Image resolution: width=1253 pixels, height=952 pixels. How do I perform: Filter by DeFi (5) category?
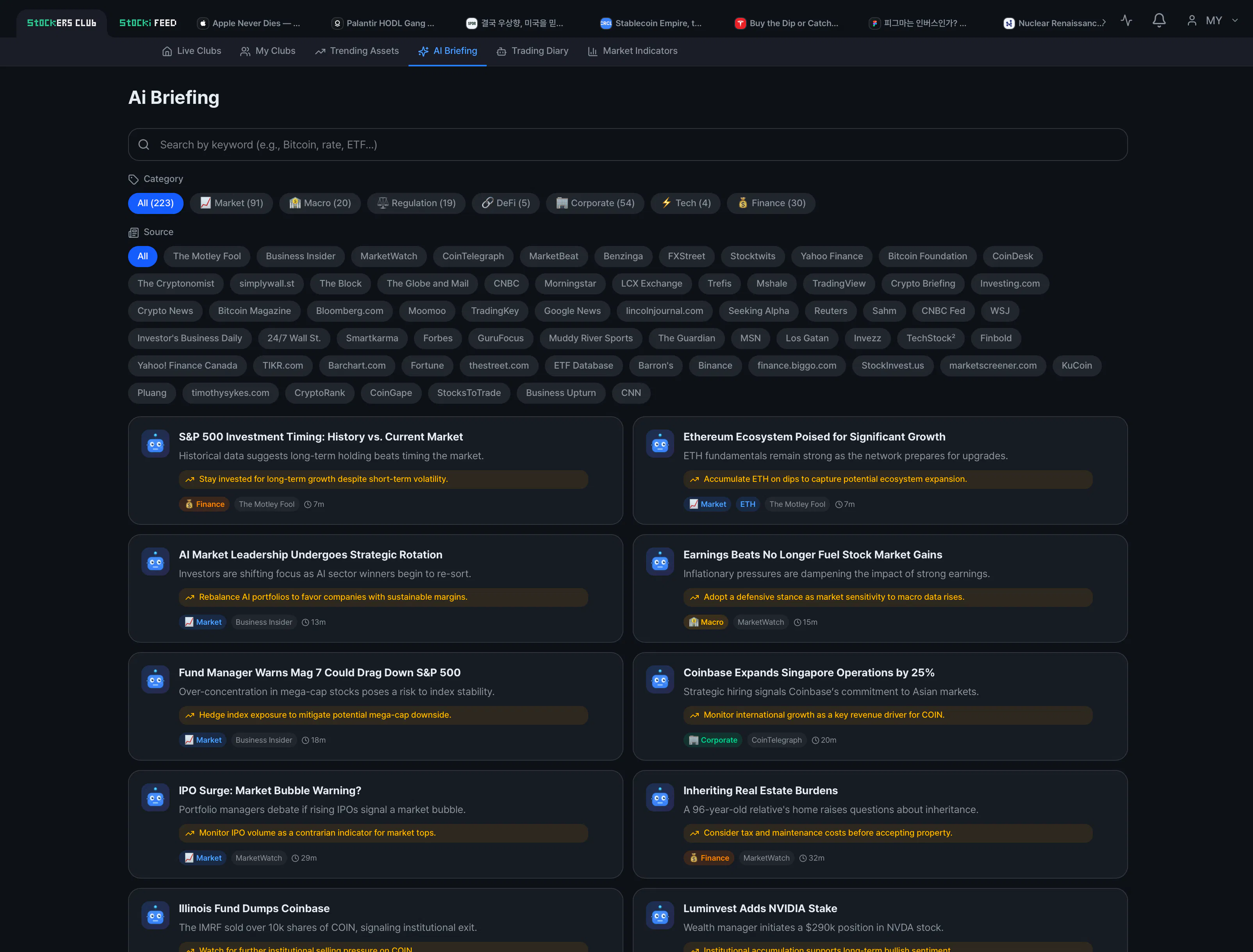click(x=505, y=203)
